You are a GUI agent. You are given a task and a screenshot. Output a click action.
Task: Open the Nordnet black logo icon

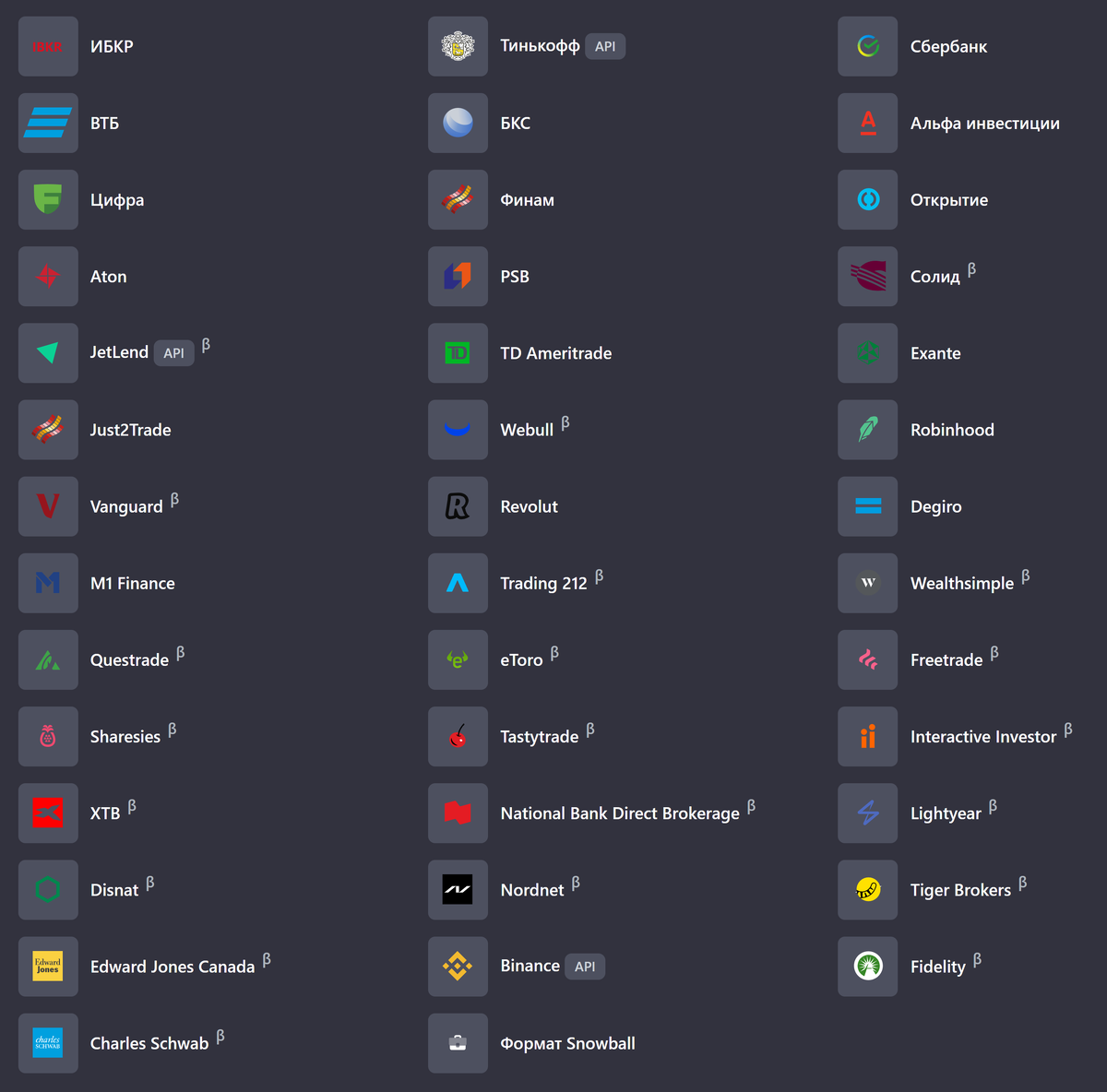tap(458, 888)
